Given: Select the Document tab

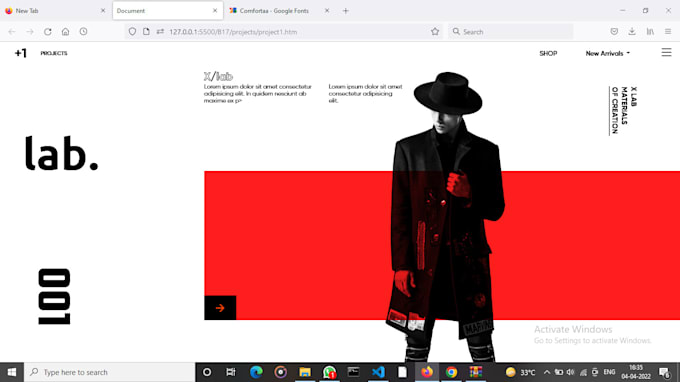Looking at the screenshot, I should click(167, 11).
